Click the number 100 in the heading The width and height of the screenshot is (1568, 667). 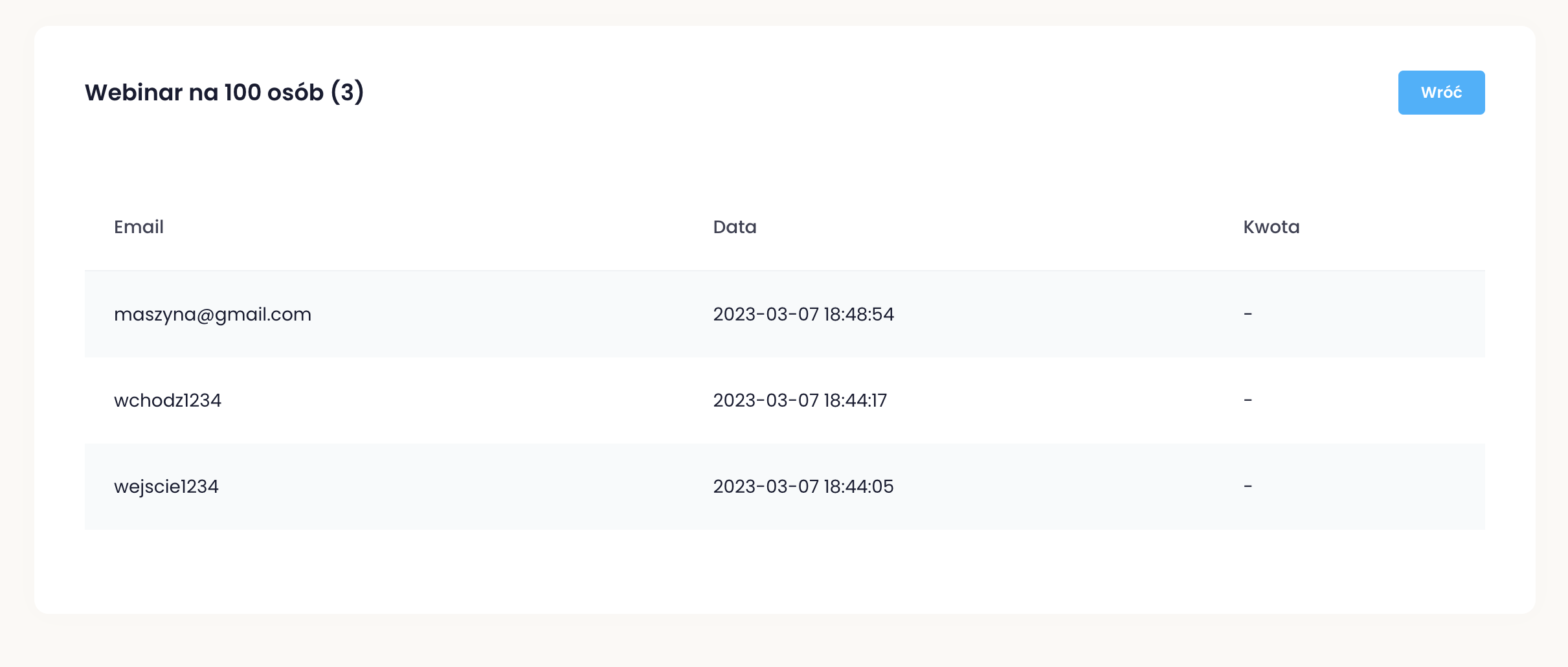pos(242,93)
